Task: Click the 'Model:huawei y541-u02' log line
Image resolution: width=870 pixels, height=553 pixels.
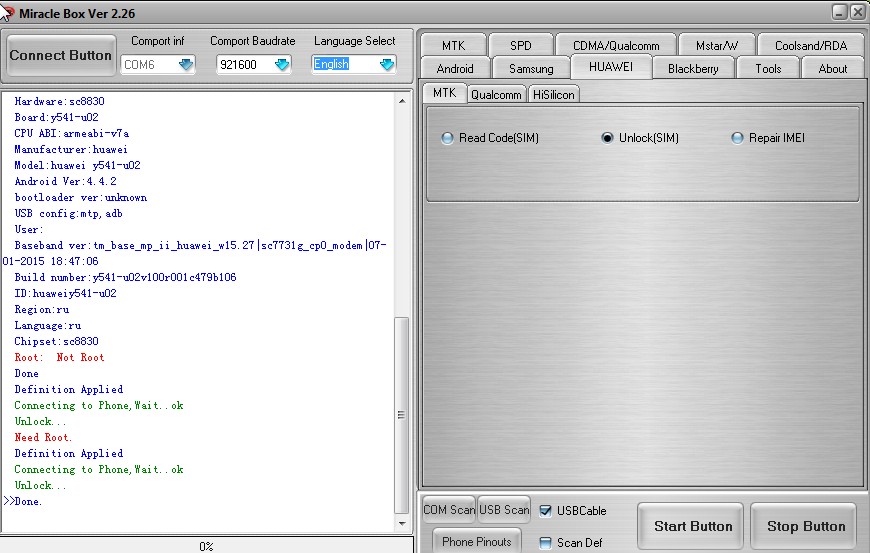Action: 77,165
